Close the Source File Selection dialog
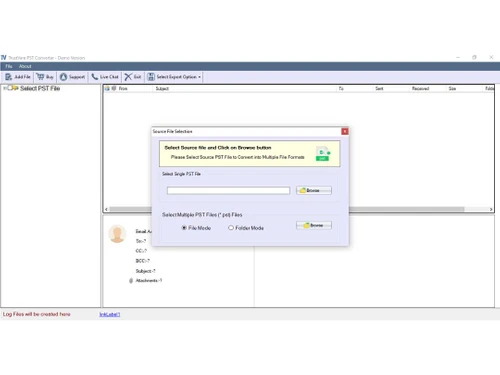The height and width of the screenshot is (375, 500). [x=345, y=131]
